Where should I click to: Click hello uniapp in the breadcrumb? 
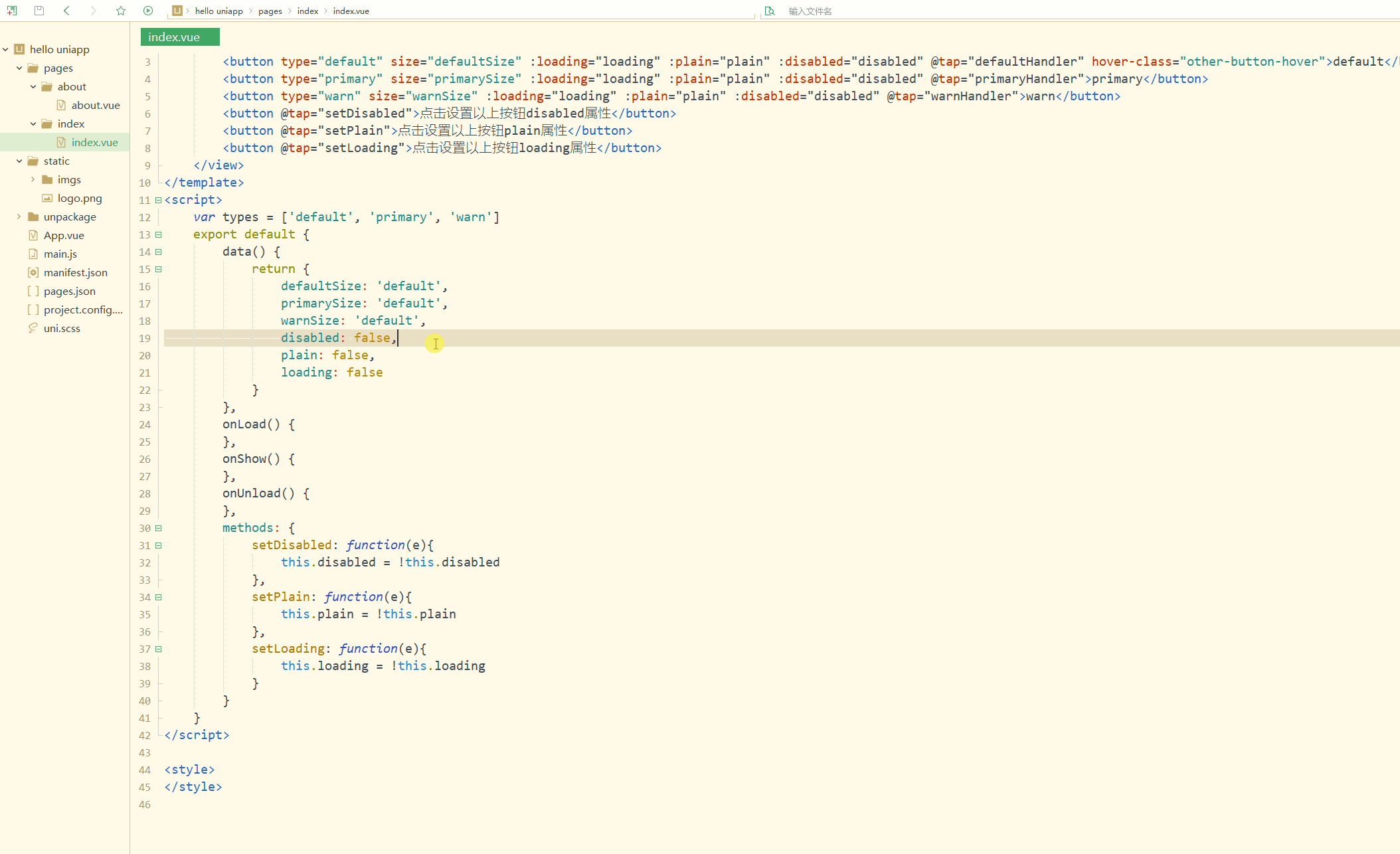click(x=219, y=11)
